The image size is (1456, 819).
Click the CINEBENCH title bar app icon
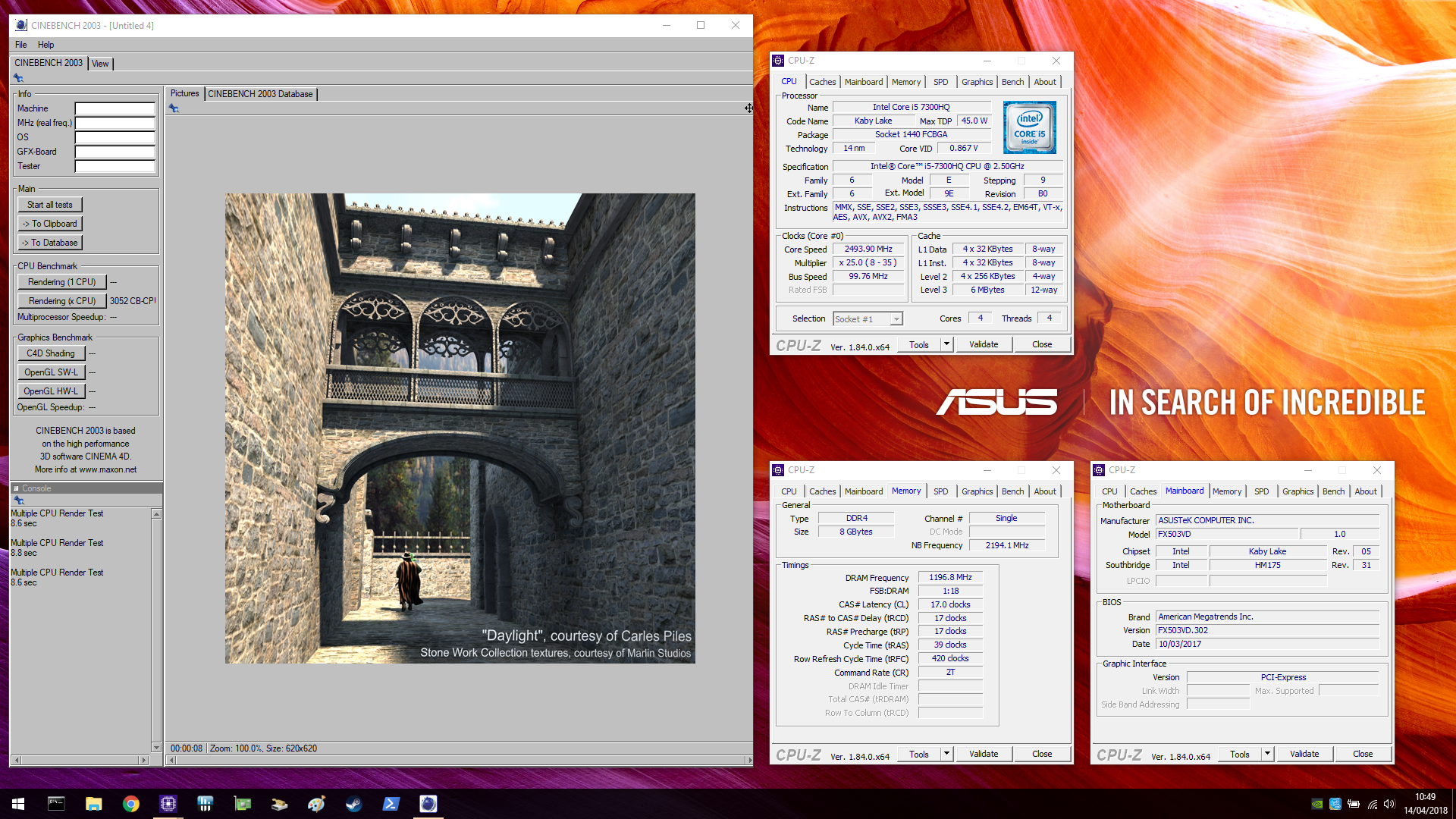click(x=21, y=25)
